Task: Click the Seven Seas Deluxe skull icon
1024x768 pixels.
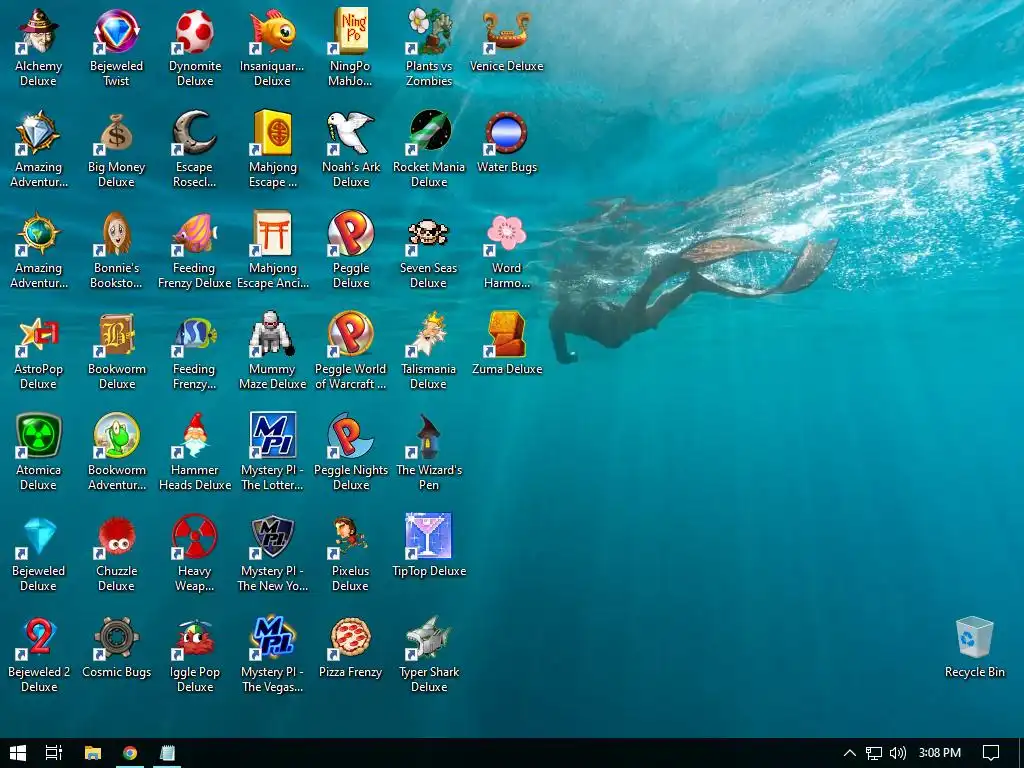Action: point(428,233)
